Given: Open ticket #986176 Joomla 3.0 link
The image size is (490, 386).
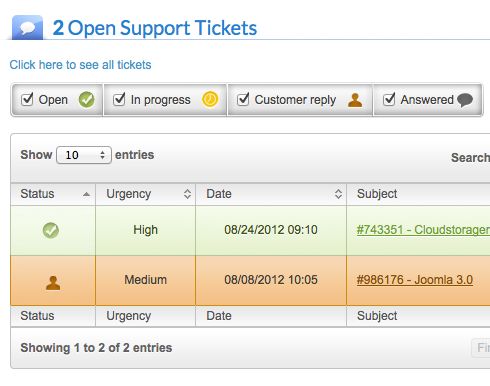Looking at the screenshot, I should tap(415, 280).
